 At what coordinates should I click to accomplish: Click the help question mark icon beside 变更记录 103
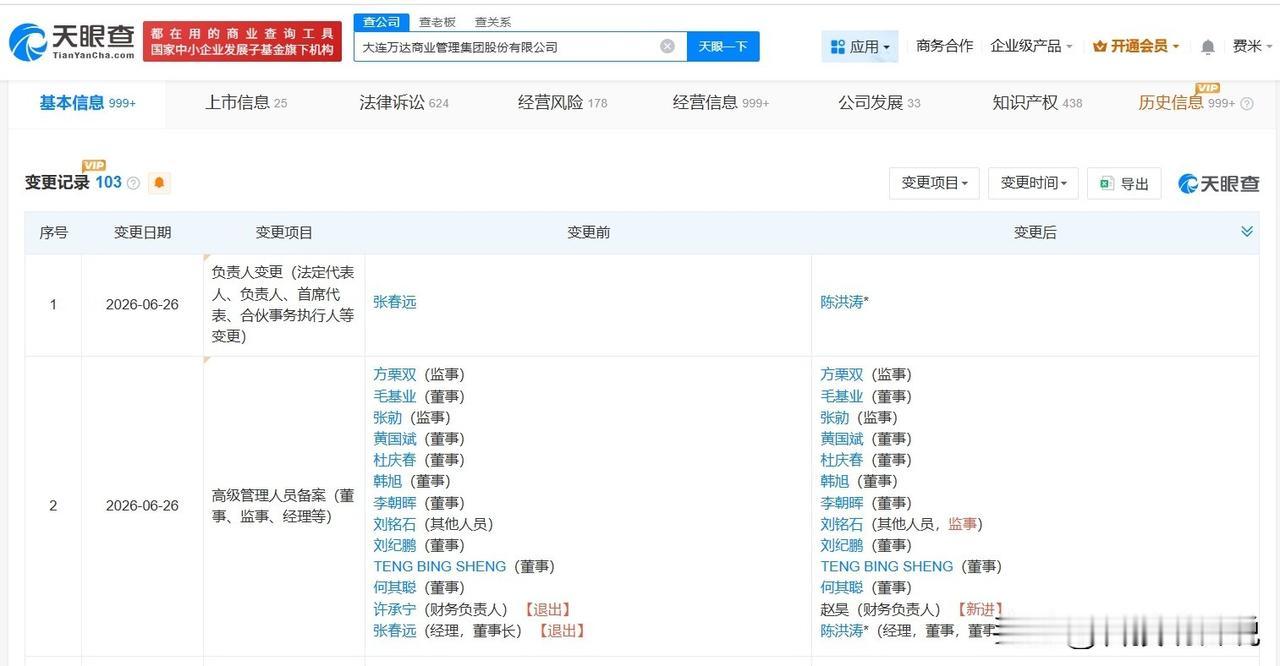pos(133,183)
